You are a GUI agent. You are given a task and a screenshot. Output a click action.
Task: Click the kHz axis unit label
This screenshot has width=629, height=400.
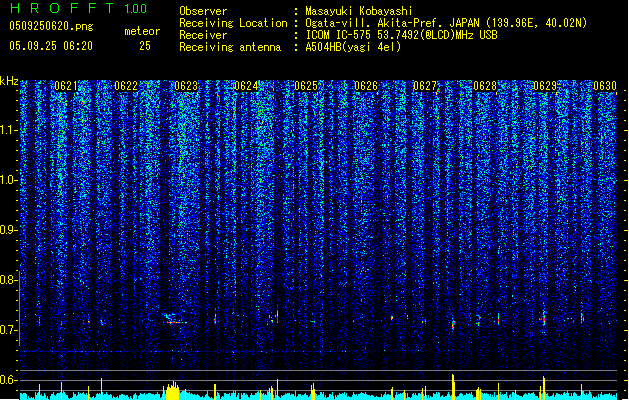click(9, 81)
